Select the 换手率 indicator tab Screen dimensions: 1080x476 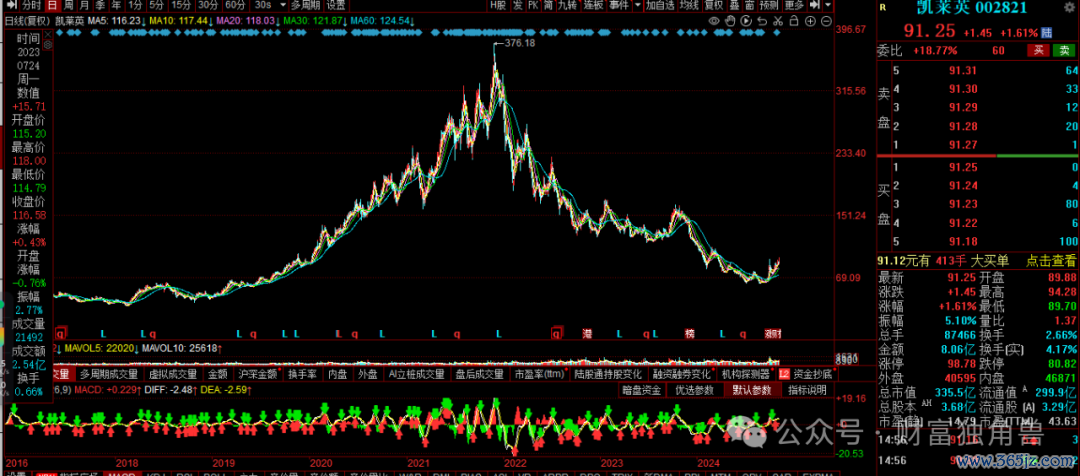click(302, 374)
